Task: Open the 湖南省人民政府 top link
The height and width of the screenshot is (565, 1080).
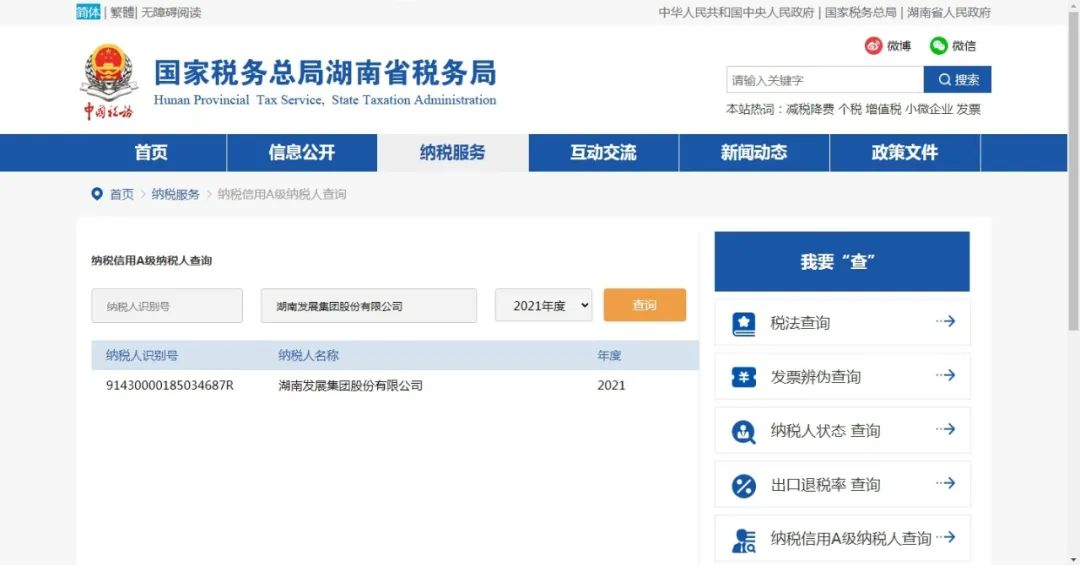Action: pyautogui.click(x=948, y=13)
